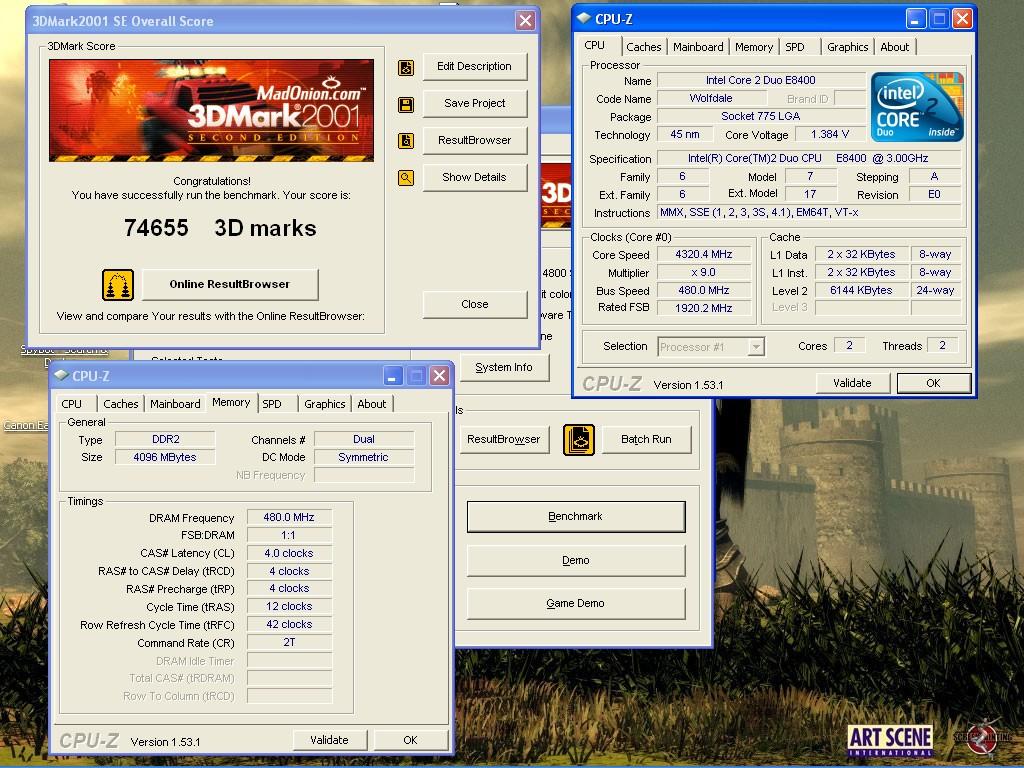Start the Benchmark button
Viewport: 1024px width, 768px height.
[x=575, y=517]
